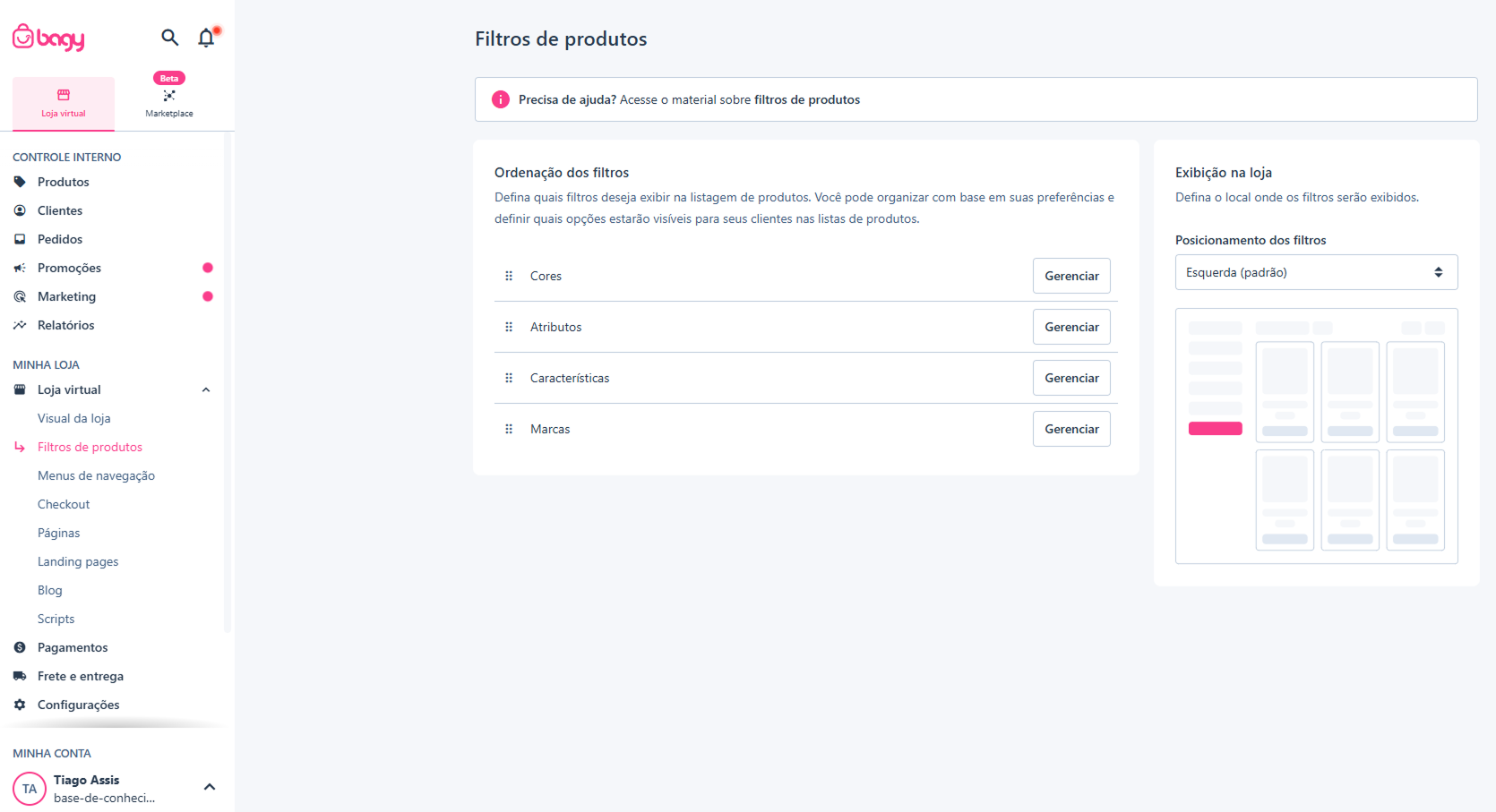Click the Configurações gear icon
Viewport: 1496px width, 812px height.
click(x=20, y=705)
